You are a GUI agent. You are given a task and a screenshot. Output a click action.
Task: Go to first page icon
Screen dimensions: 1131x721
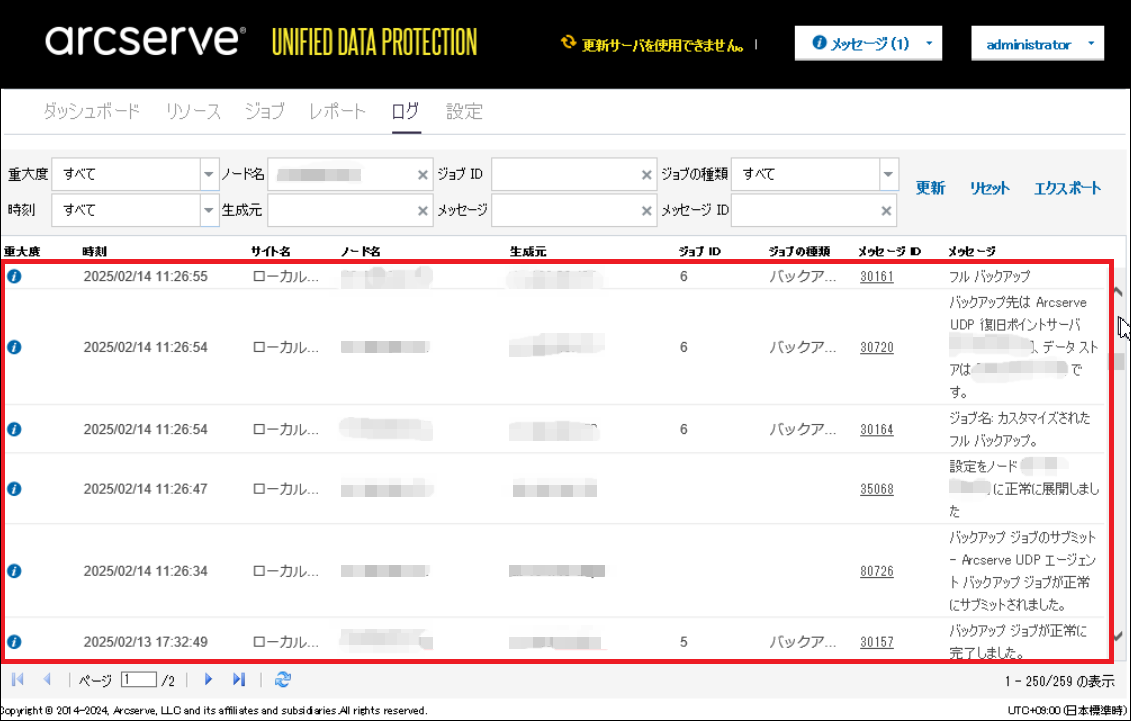coord(18,679)
